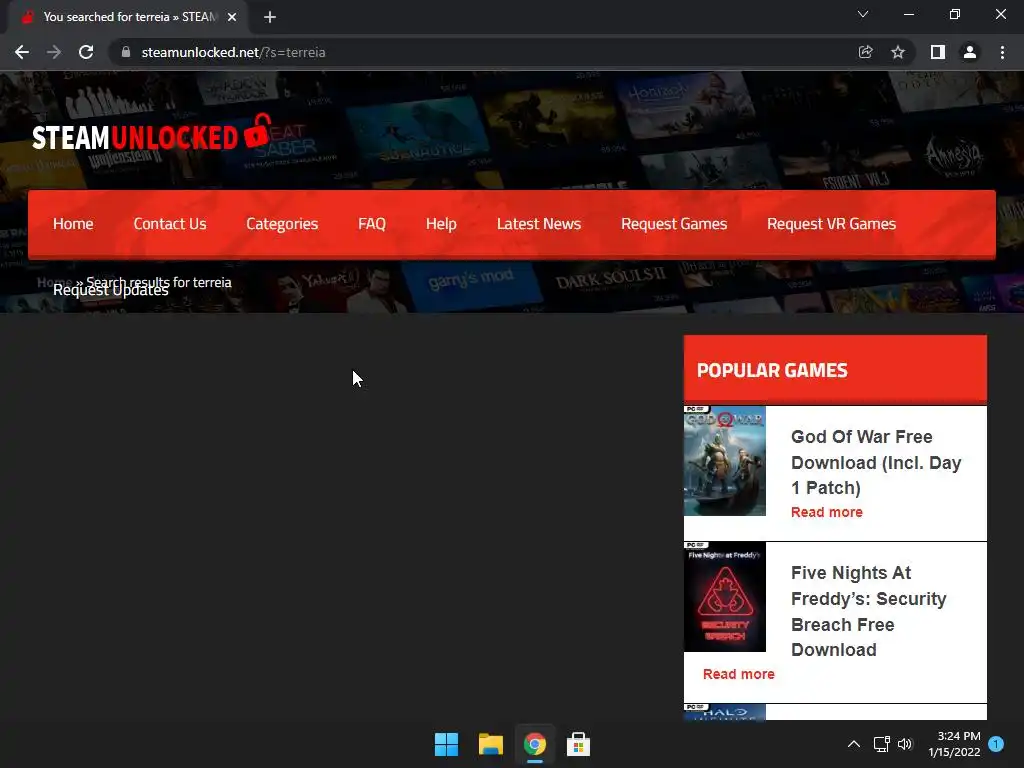Show hidden system tray icons
The width and height of the screenshot is (1024, 768).
pyautogui.click(x=854, y=744)
